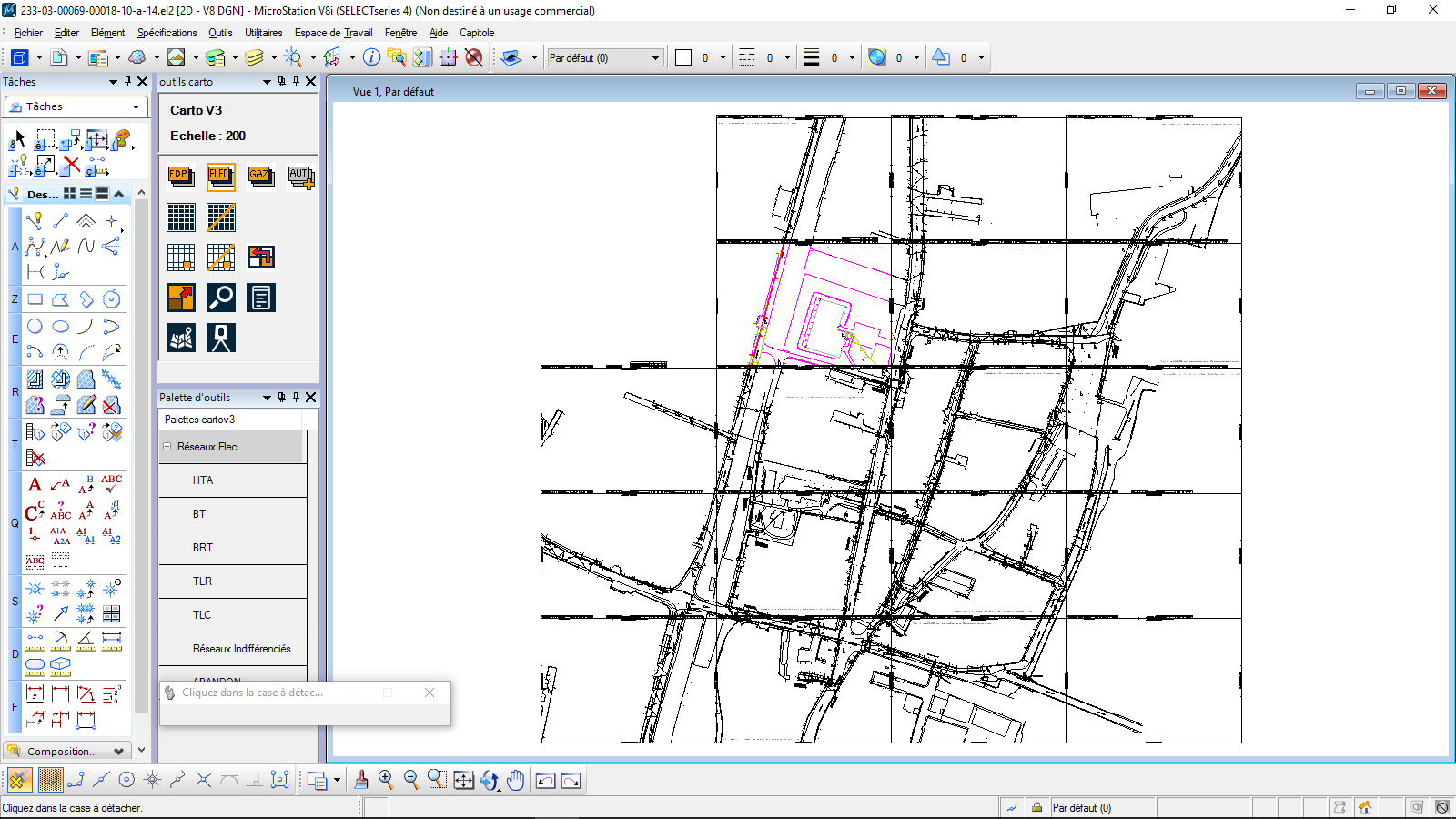Expand the Tâches combo box

[136, 107]
